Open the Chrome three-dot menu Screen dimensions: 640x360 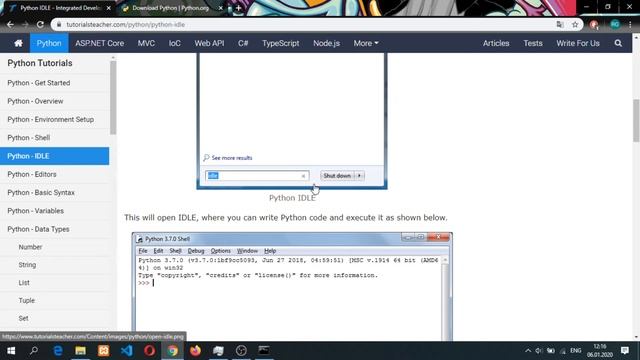tap(631, 24)
